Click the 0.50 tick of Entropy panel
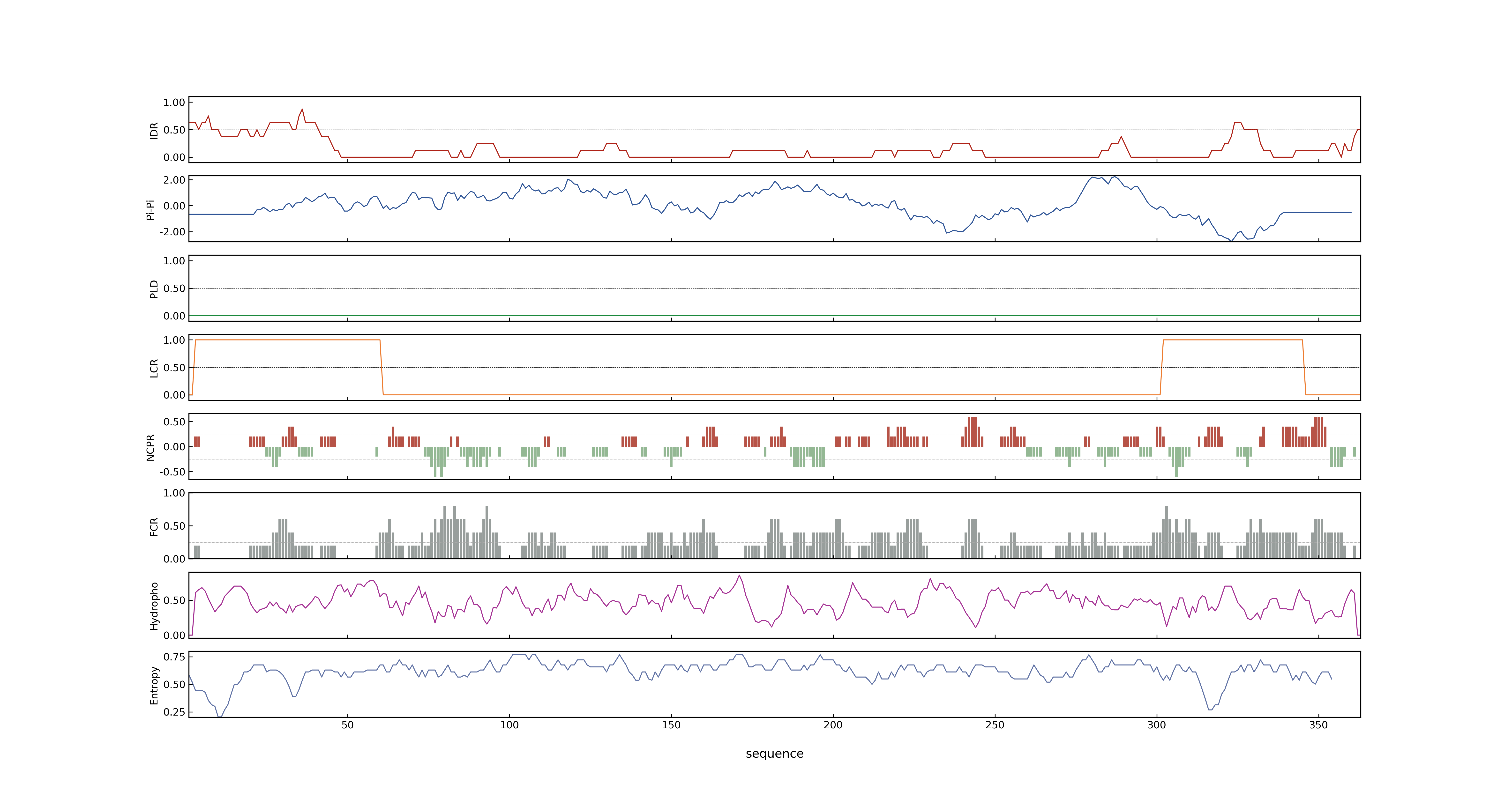Viewport: 1512px width, 806px height. (174, 685)
